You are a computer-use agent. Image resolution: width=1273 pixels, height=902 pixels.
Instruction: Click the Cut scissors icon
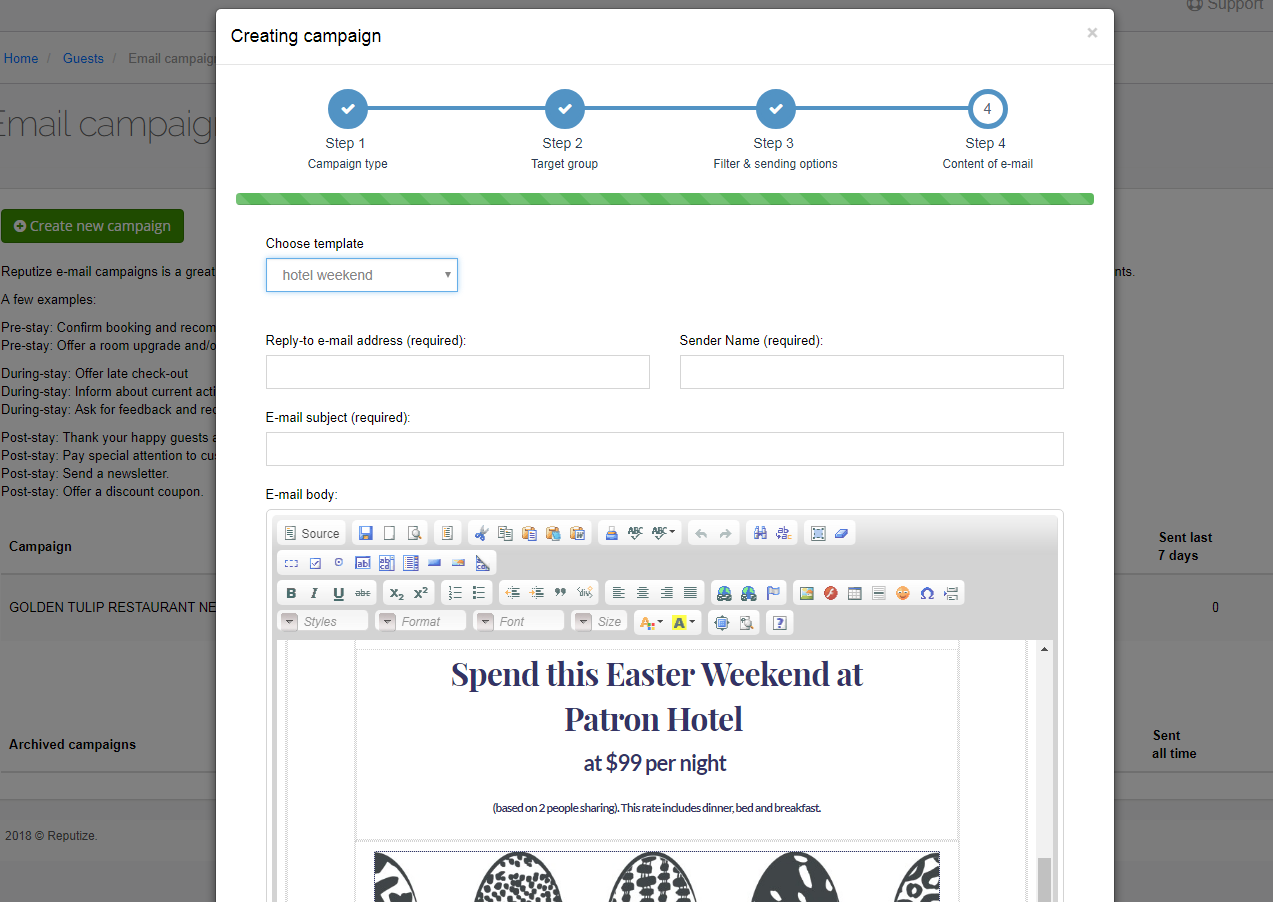click(481, 533)
